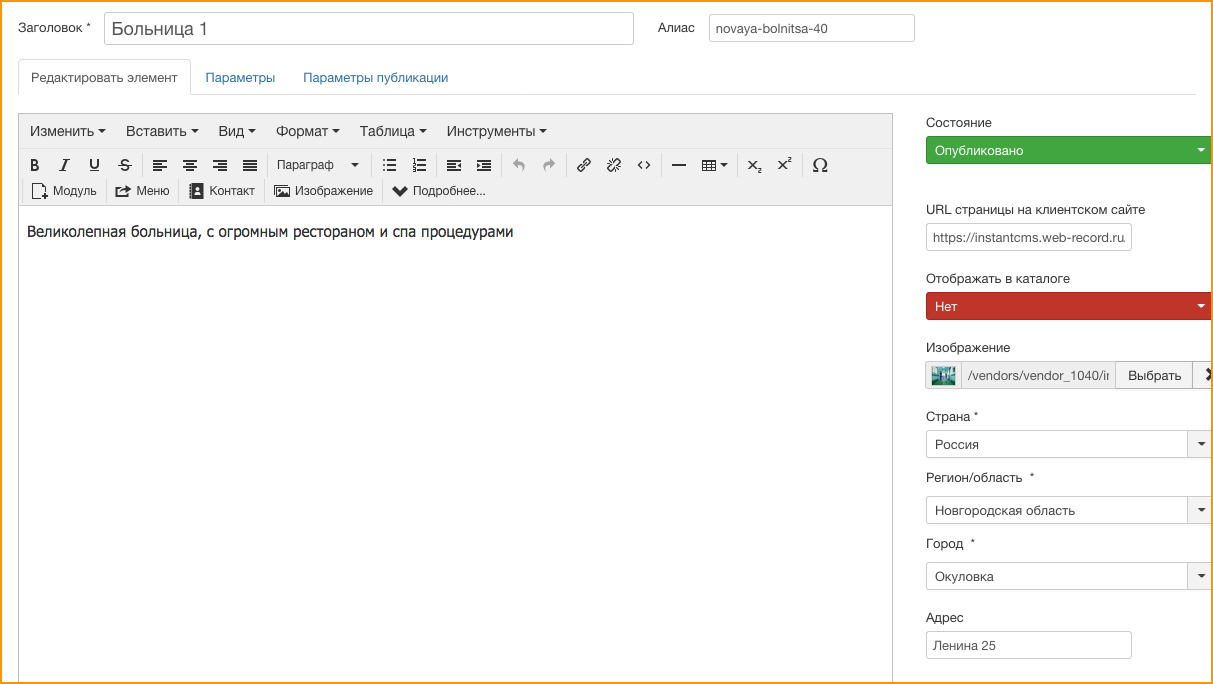Switch to Параметры публикации tab

click(x=376, y=77)
